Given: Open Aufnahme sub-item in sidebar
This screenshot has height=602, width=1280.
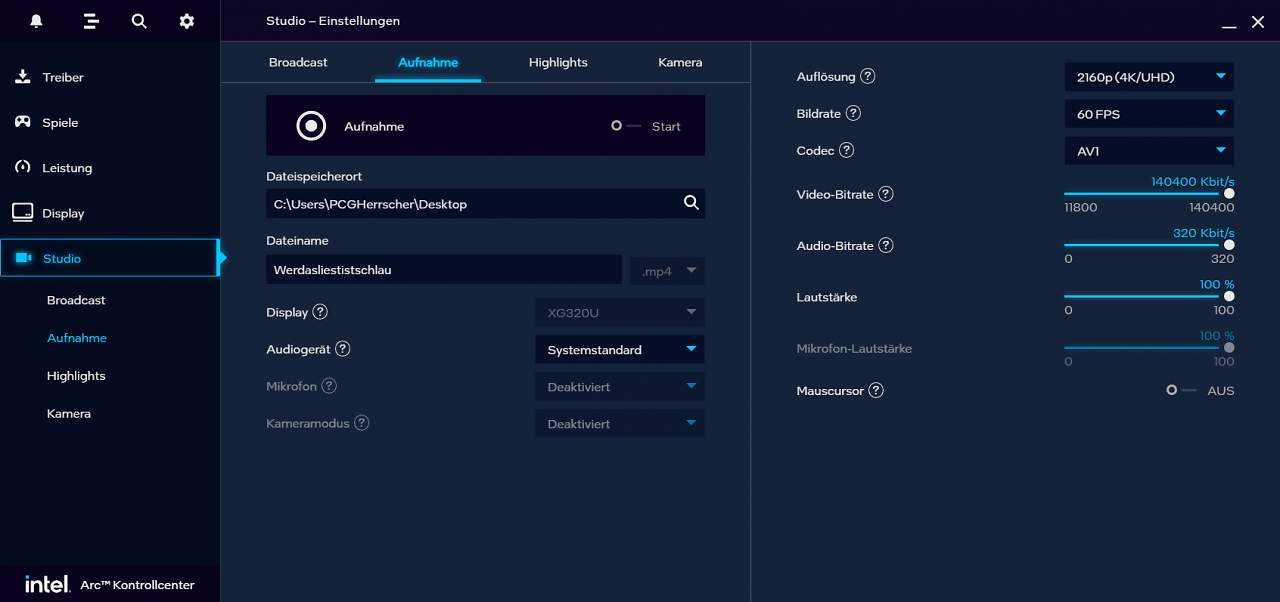Looking at the screenshot, I should [77, 338].
